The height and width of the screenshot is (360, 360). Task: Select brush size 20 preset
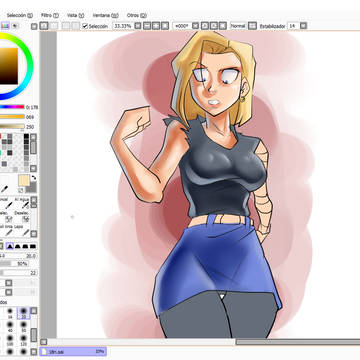coord(24,313)
